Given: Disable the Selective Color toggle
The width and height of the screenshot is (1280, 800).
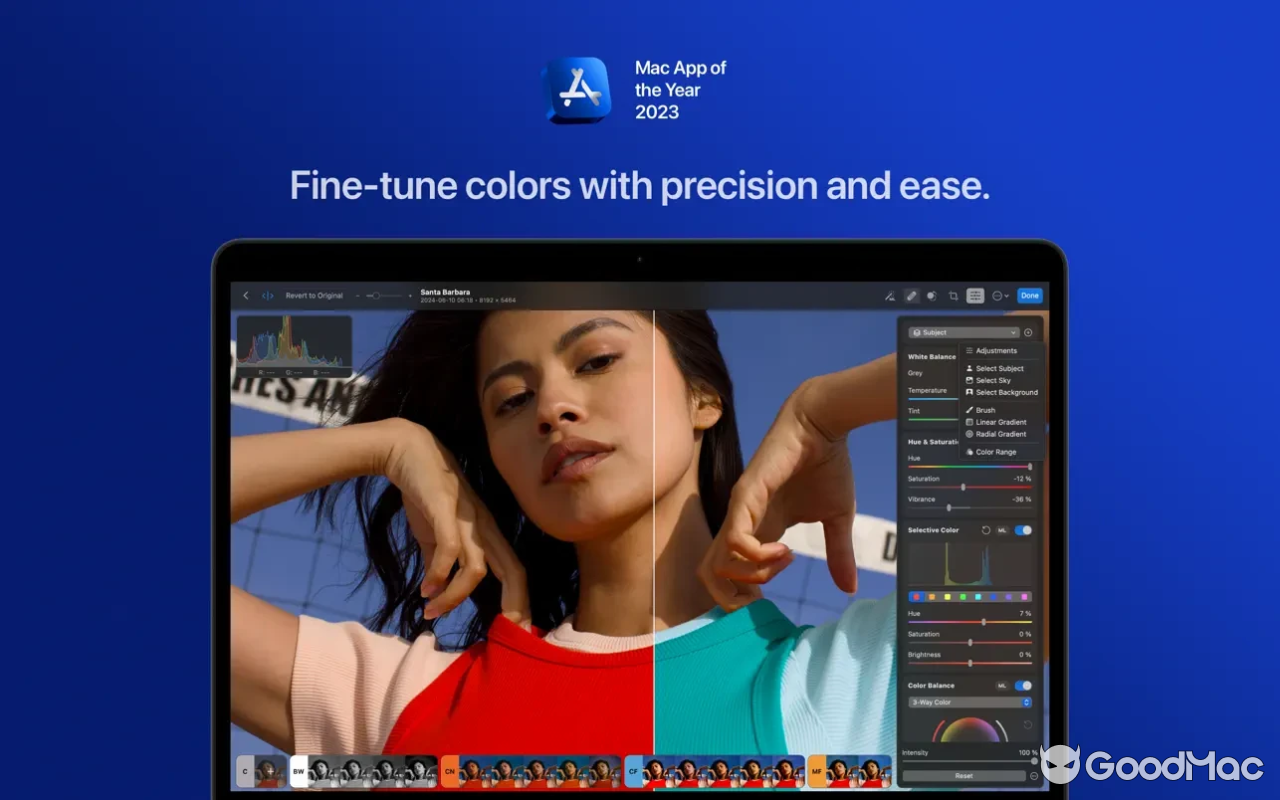Looking at the screenshot, I should 1022,530.
